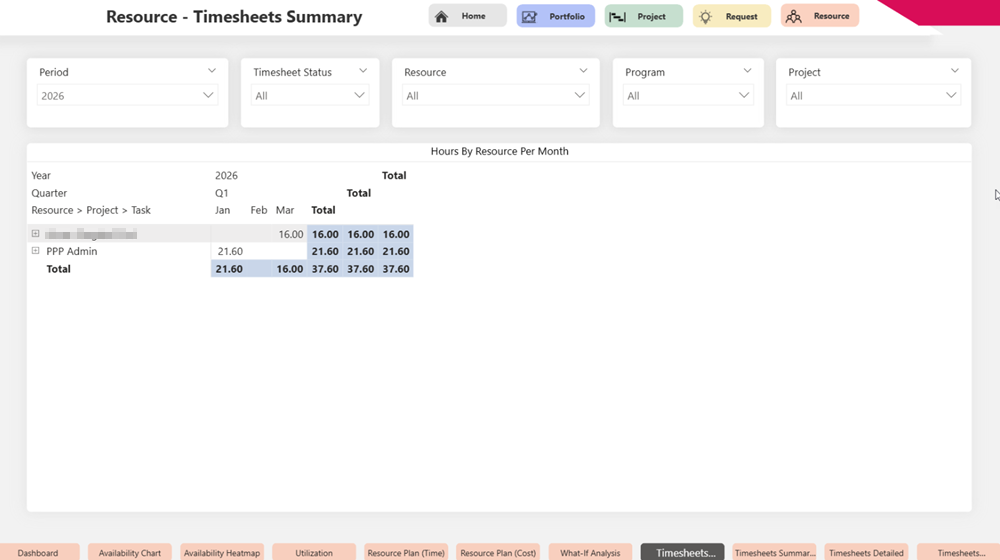The image size is (1000, 560).
Task: Click the Mar column header
Action: coord(285,210)
